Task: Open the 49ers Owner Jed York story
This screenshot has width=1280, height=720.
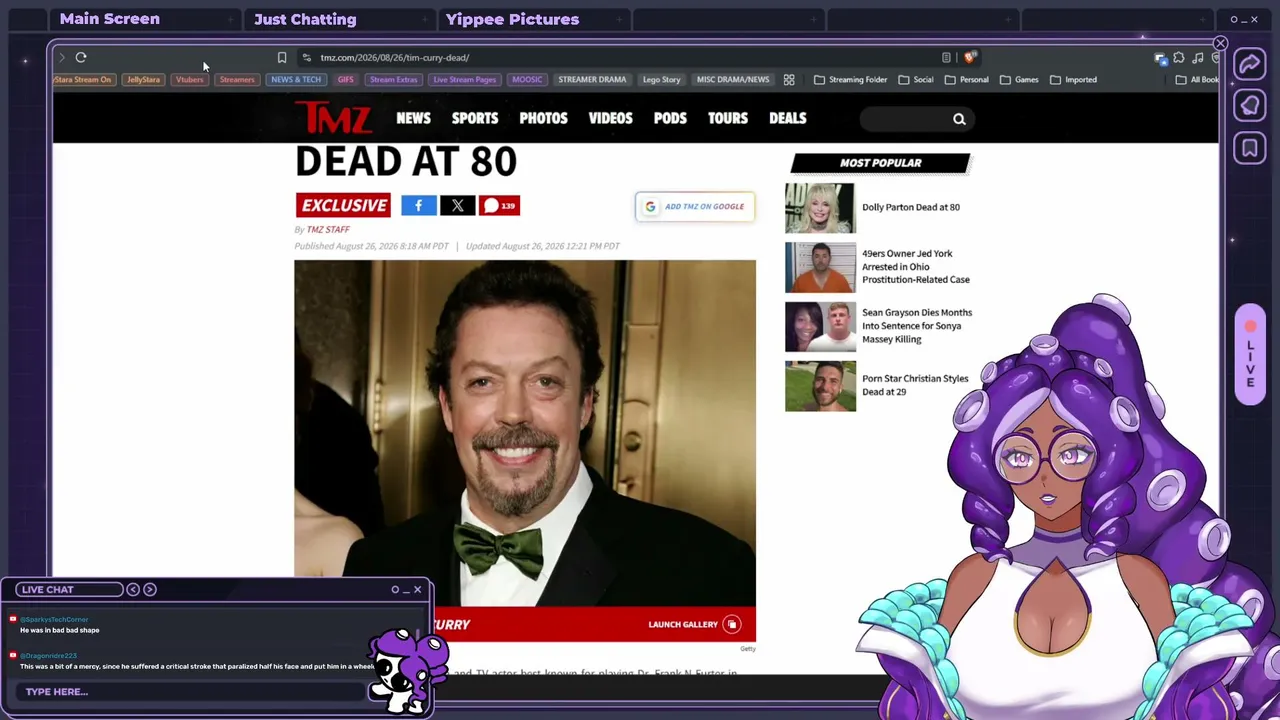Action: click(x=916, y=267)
